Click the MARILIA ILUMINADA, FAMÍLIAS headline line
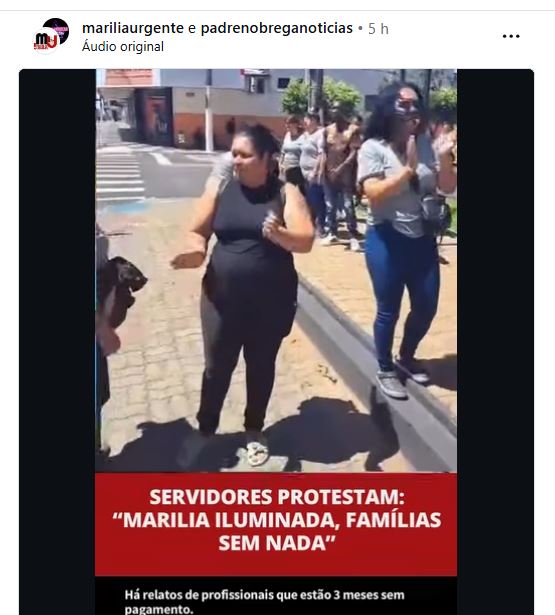The height and width of the screenshot is (615, 555). tap(277, 520)
